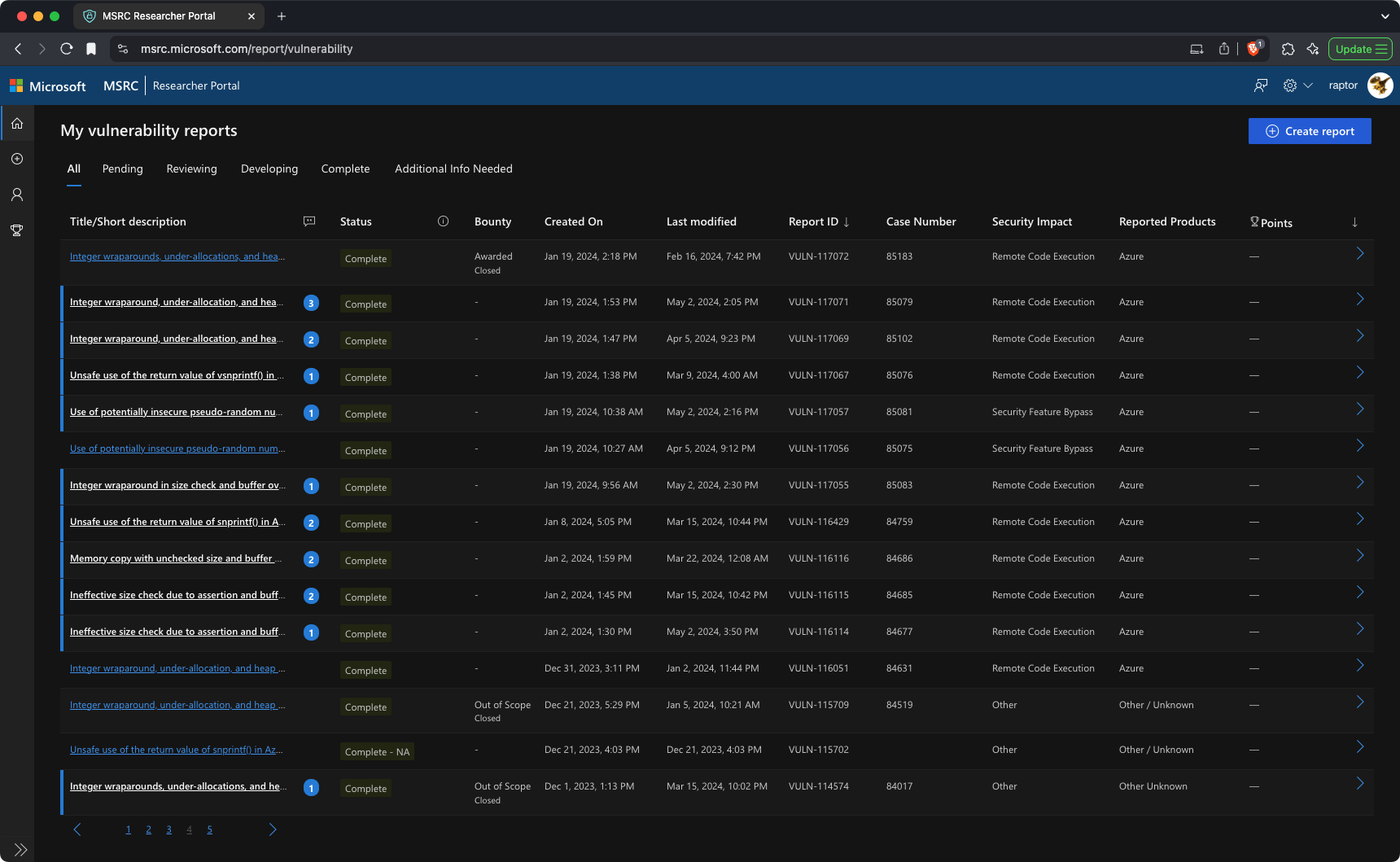
Task: Click the Create report button
Action: coord(1310,131)
